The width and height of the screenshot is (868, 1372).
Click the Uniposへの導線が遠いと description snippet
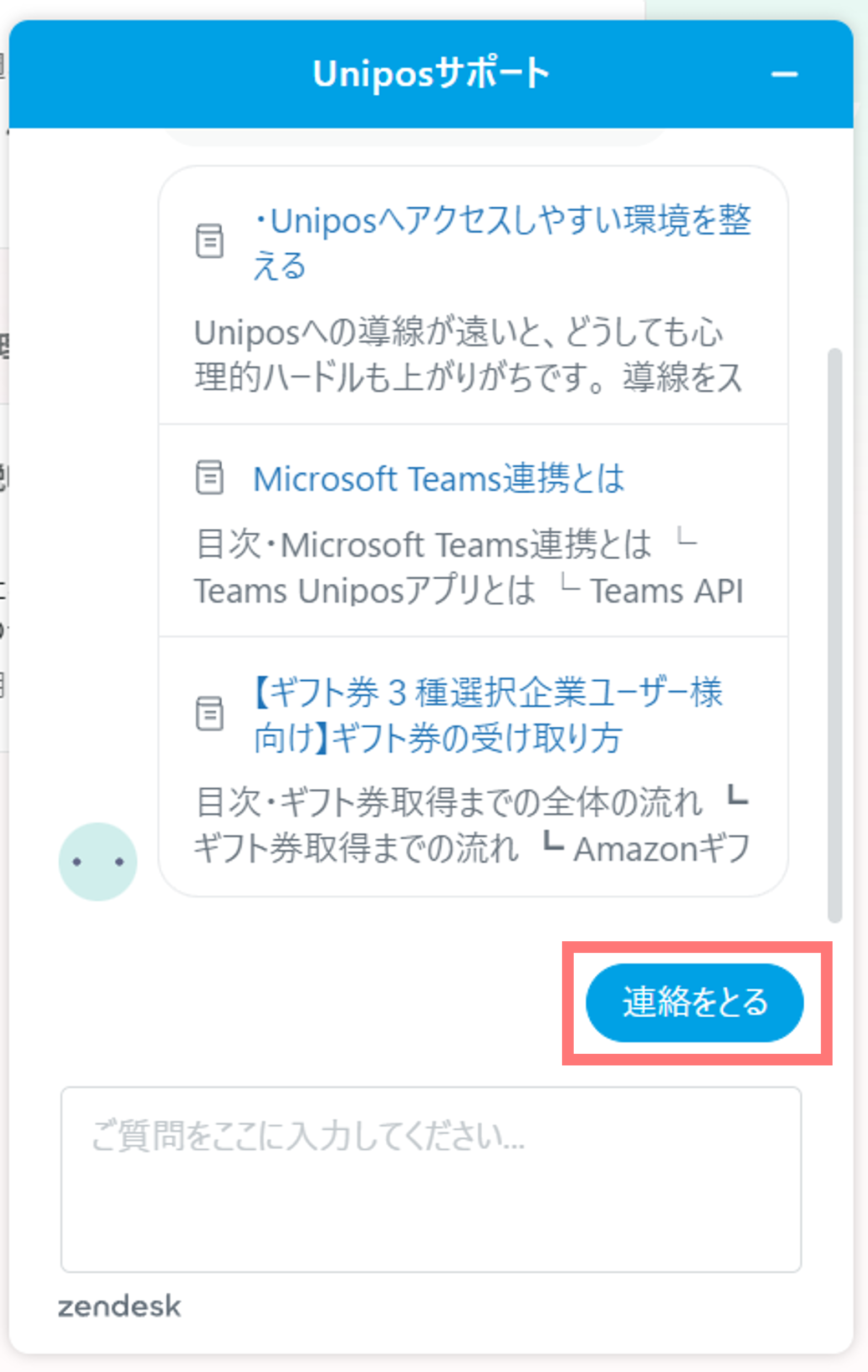coord(469,354)
